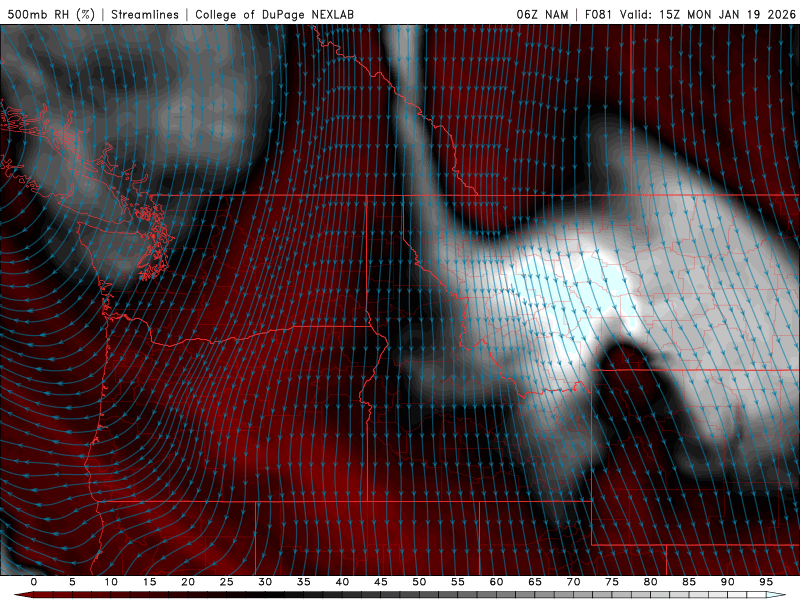The width and height of the screenshot is (800, 600).
Task: Click the colorbar label '55'
Action: pos(458,582)
